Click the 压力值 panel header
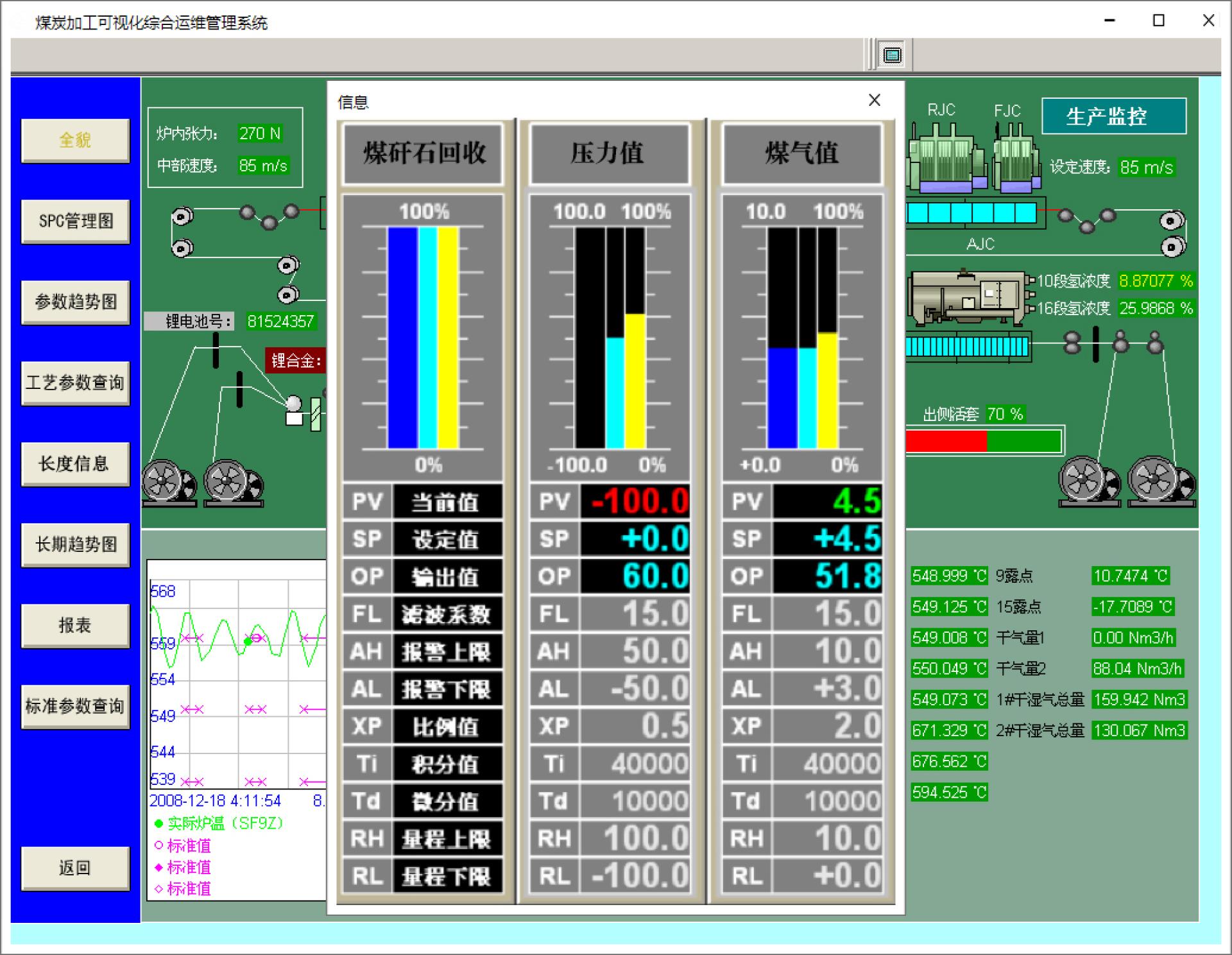This screenshot has height=955, width=1232. point(608,153)
